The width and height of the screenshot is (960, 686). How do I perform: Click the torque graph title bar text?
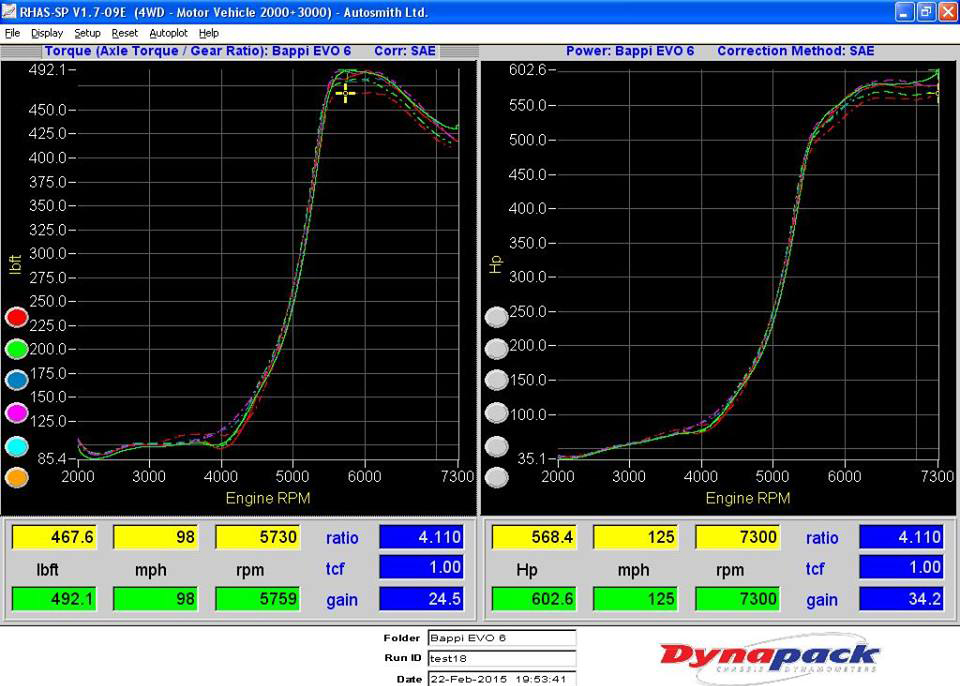pyautogui.click(x=241, y=51)
